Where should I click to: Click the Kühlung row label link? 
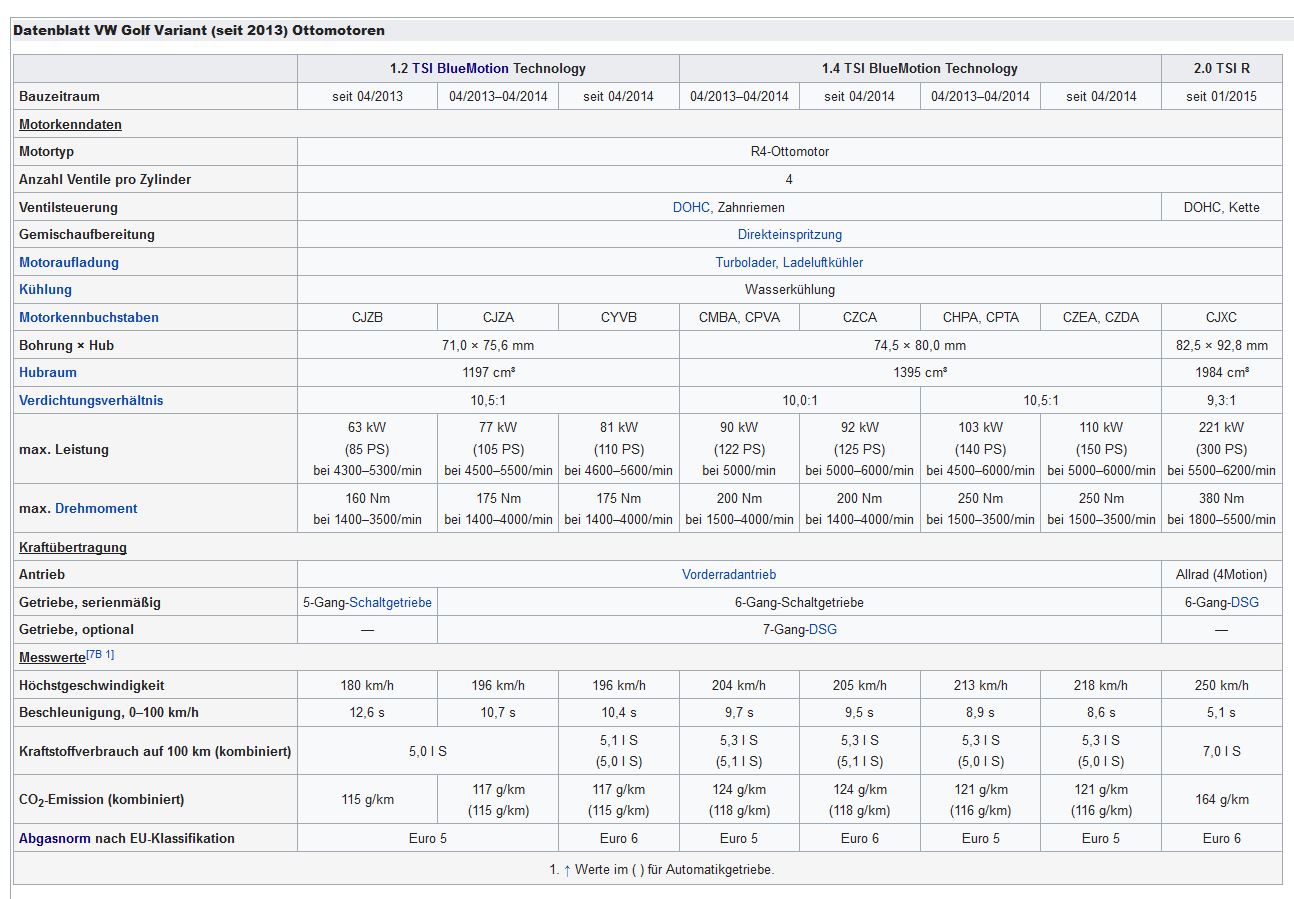pos(46,290)
